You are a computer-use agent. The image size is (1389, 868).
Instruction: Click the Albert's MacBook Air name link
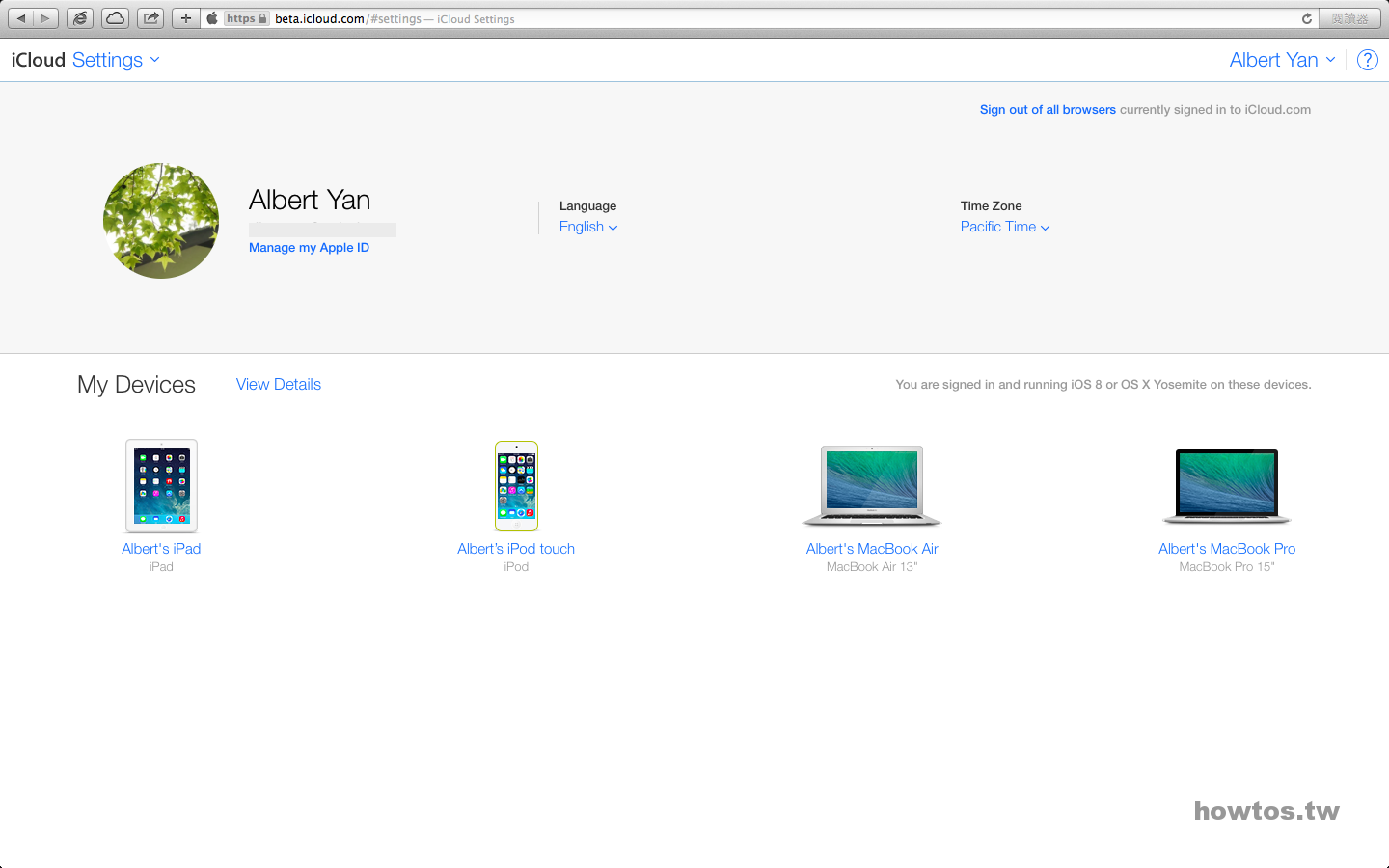pyautogui.click(x=872, y=549)
